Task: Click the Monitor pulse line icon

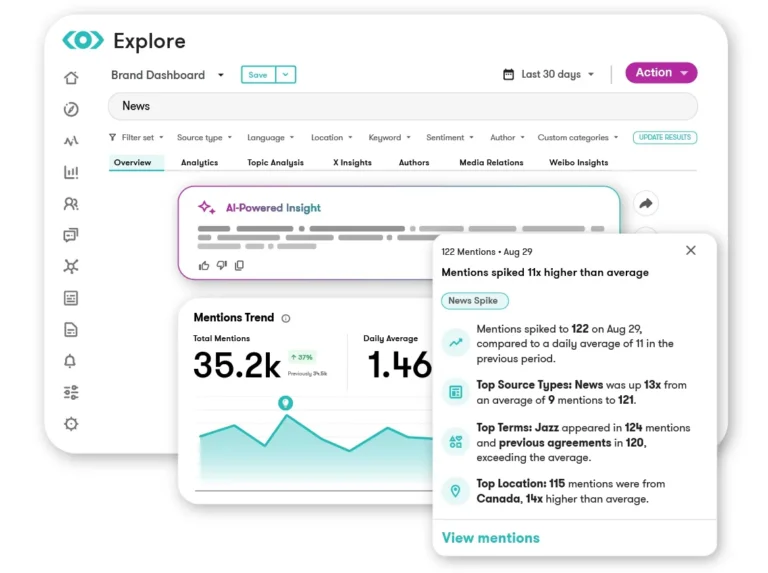Action: click(x=71, y=141)
